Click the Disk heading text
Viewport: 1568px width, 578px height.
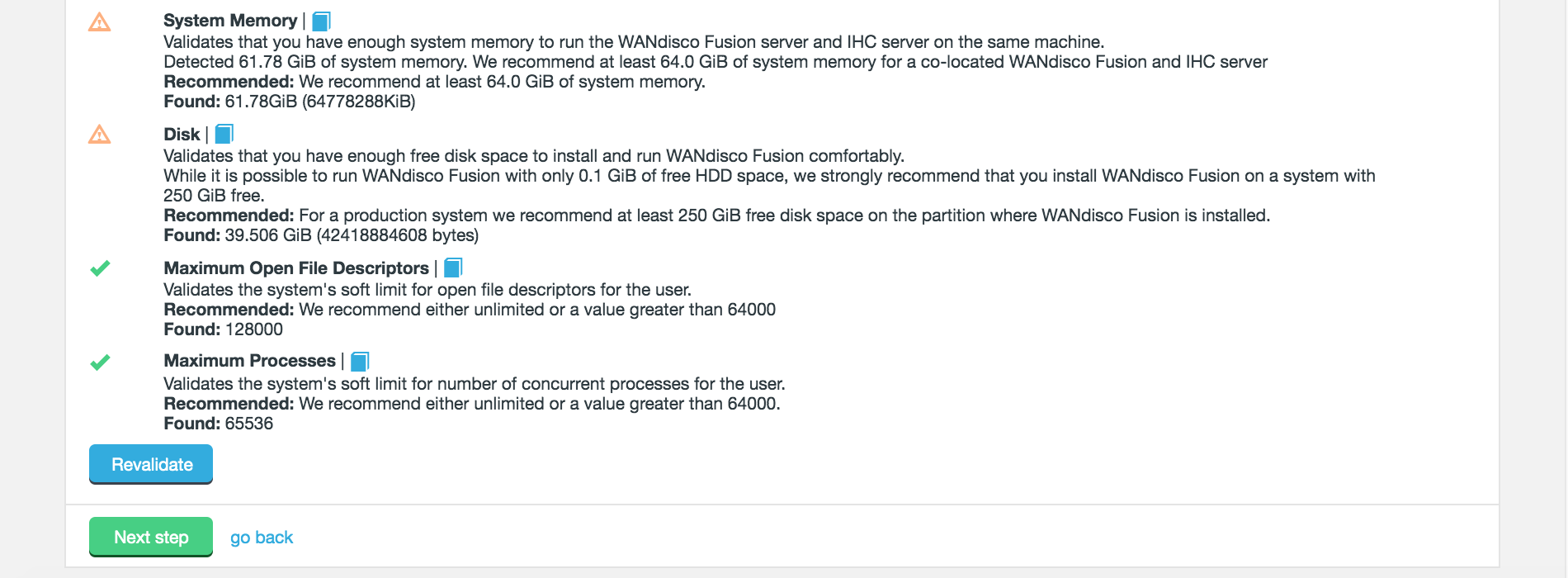(x=182, y=135)
